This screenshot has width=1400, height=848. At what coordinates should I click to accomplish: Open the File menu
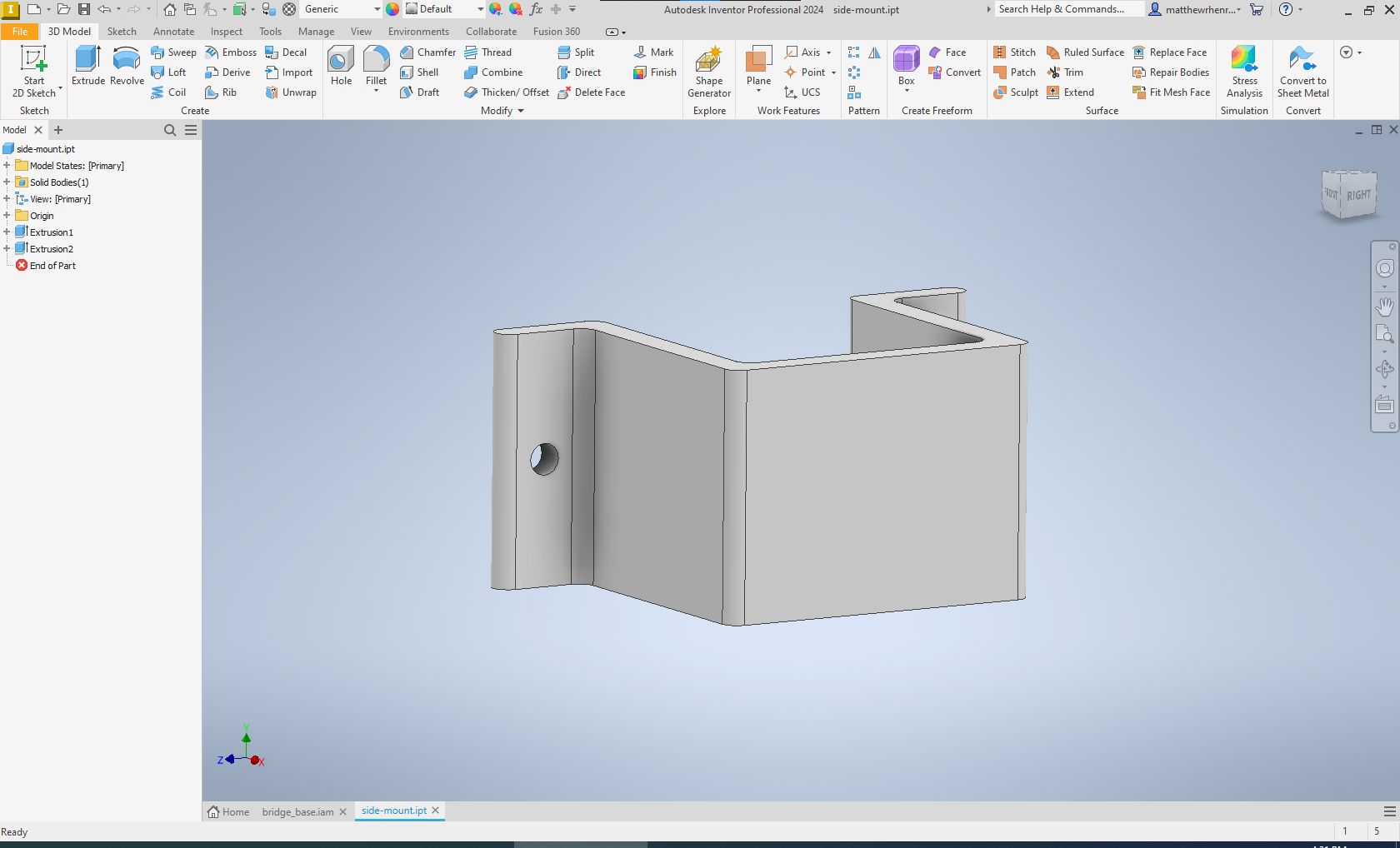point(20,32)
